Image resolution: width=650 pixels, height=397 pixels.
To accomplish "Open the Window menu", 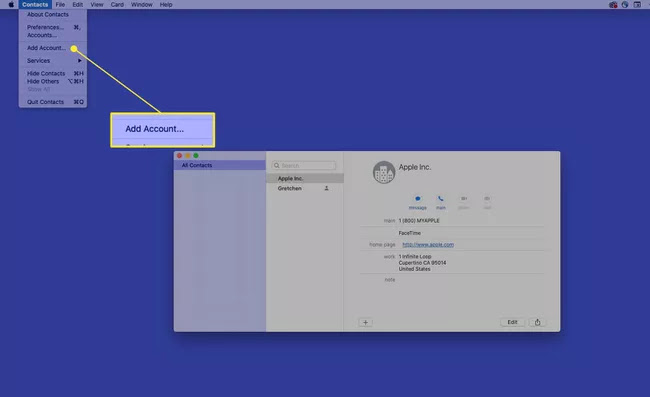I will pyautogui.click(x=142, y=5).
